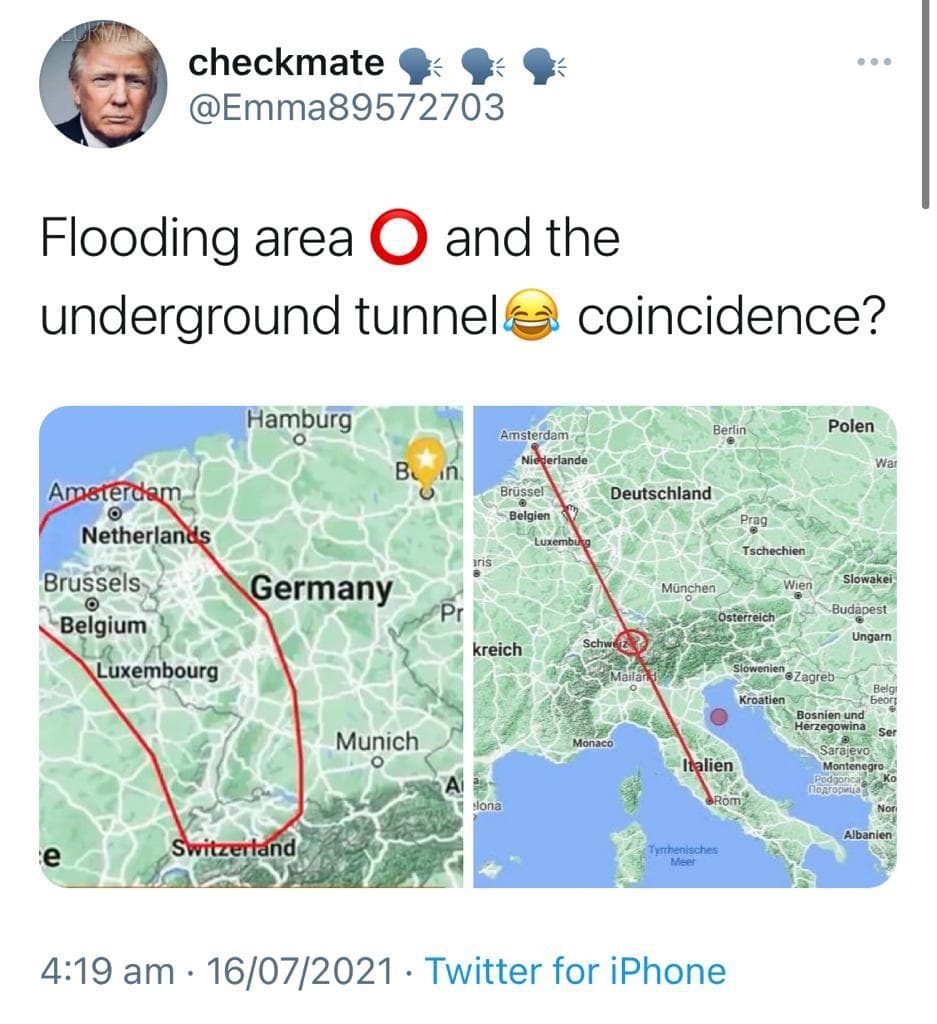Open the Twitter for iPhone link
This screenshot has width=937, height=1024.
coord(575,970)
